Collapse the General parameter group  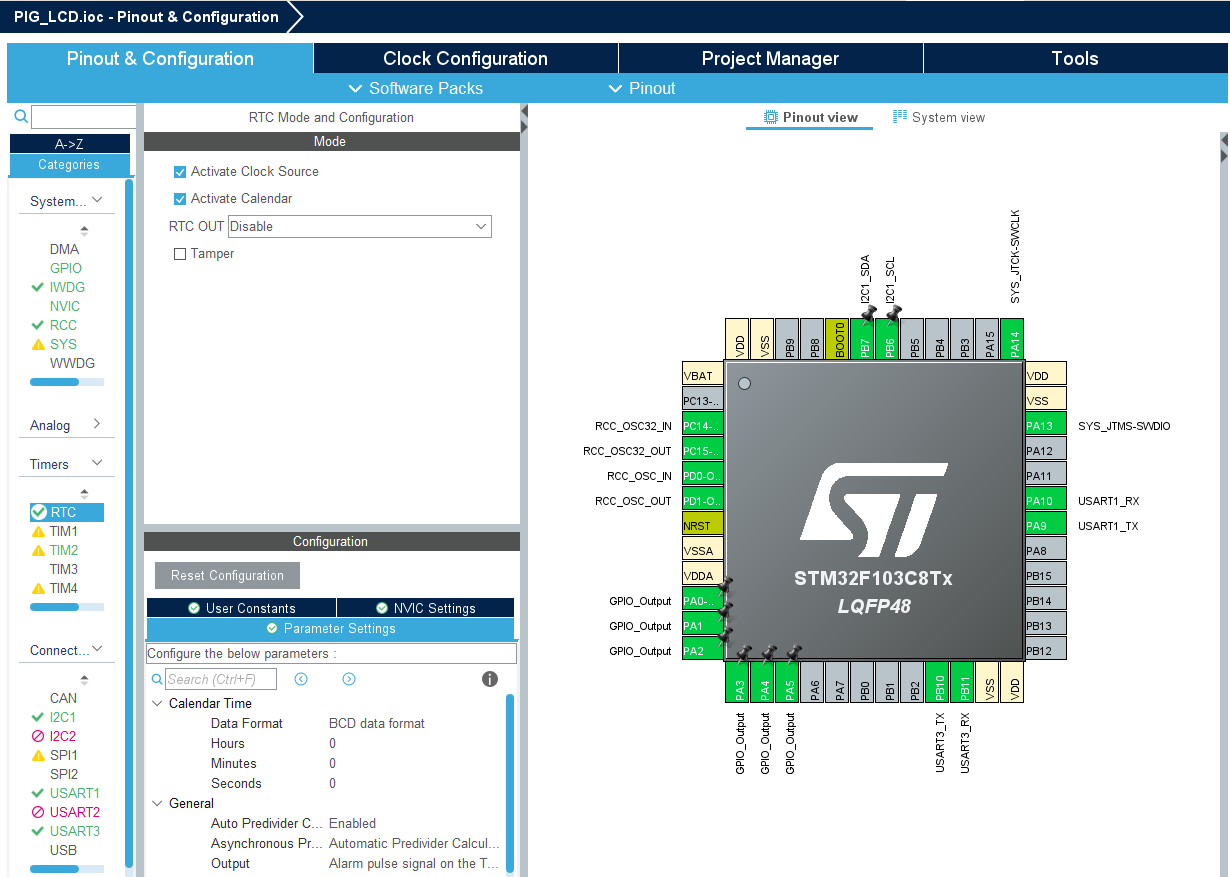pyautogui.click(x=157, y=804)
